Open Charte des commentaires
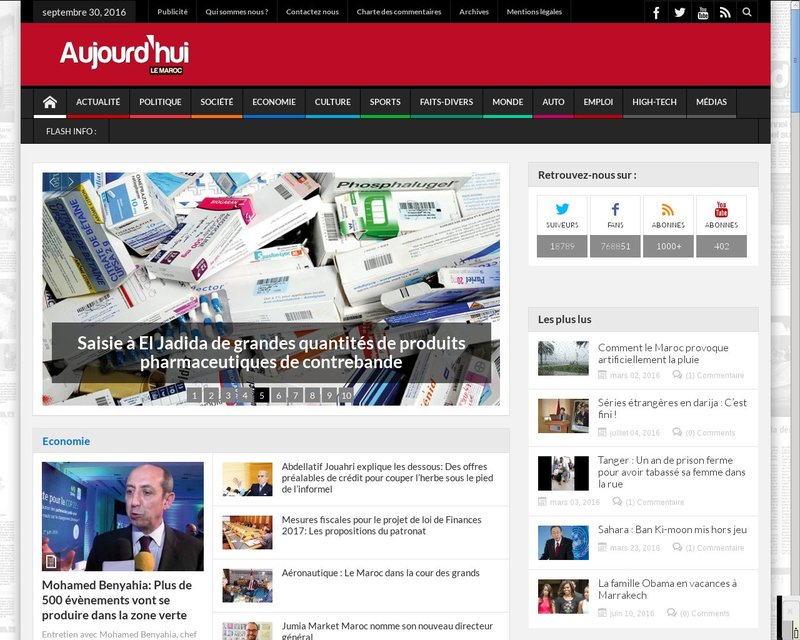Viewport: 800px width, 640px height. pyautogui.click(x=399, y=12)
